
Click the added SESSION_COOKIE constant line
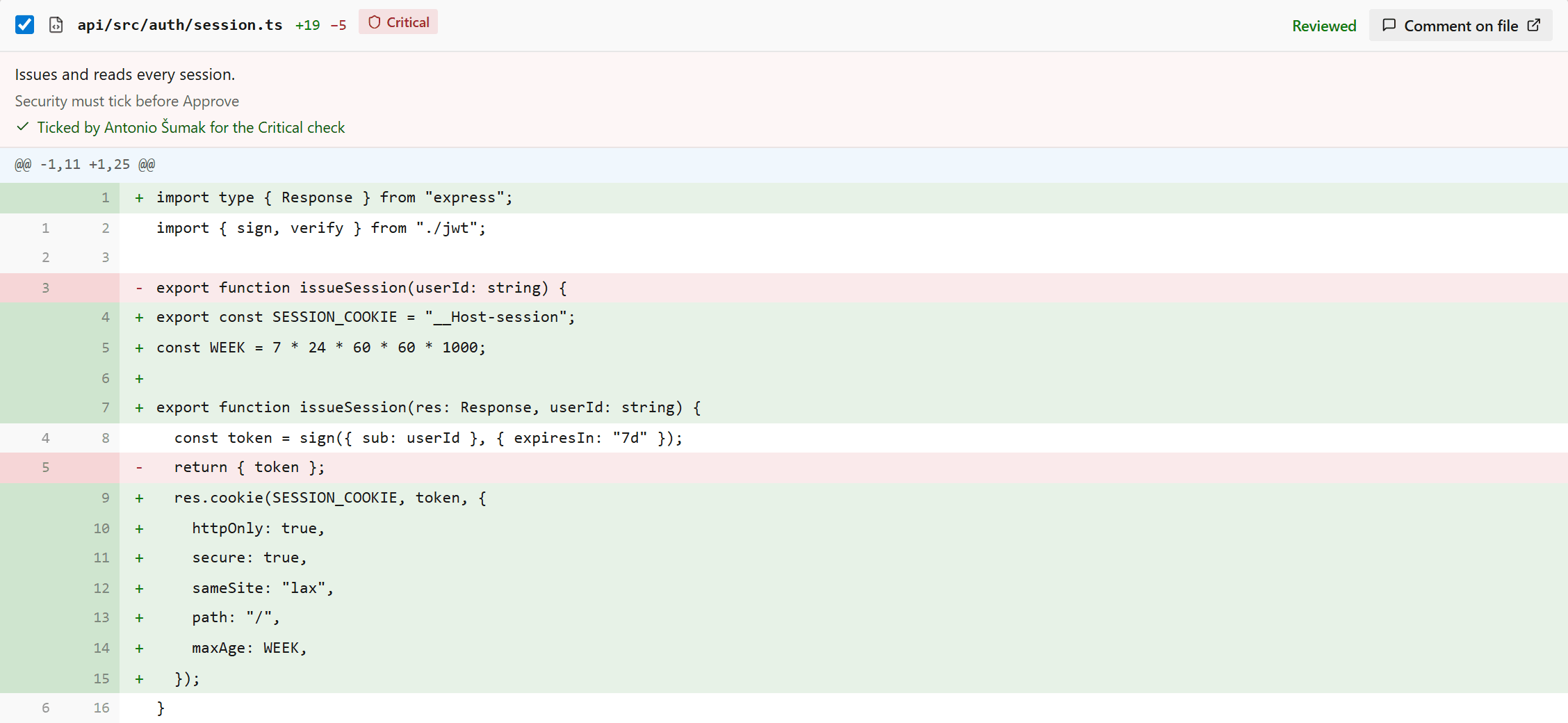point(784,317)
